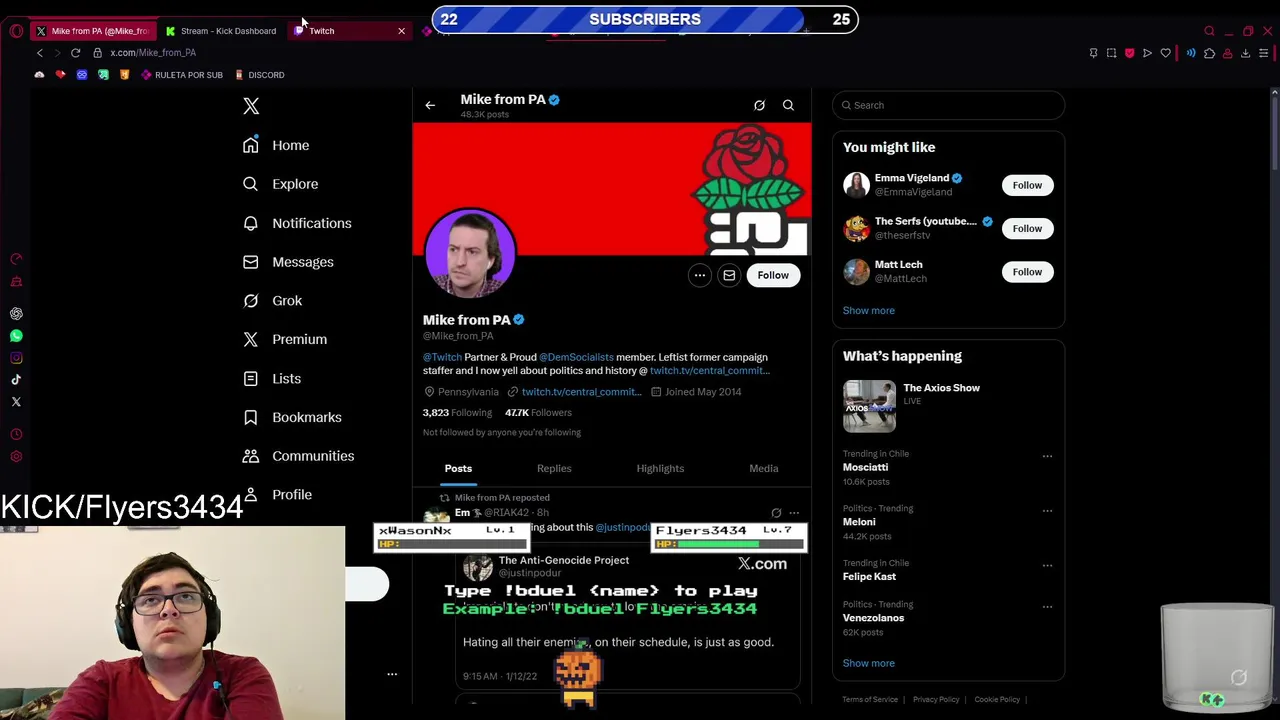Click the X logo above Home
The height and width of the screenshot is (720, 1280).
(251, 106)
